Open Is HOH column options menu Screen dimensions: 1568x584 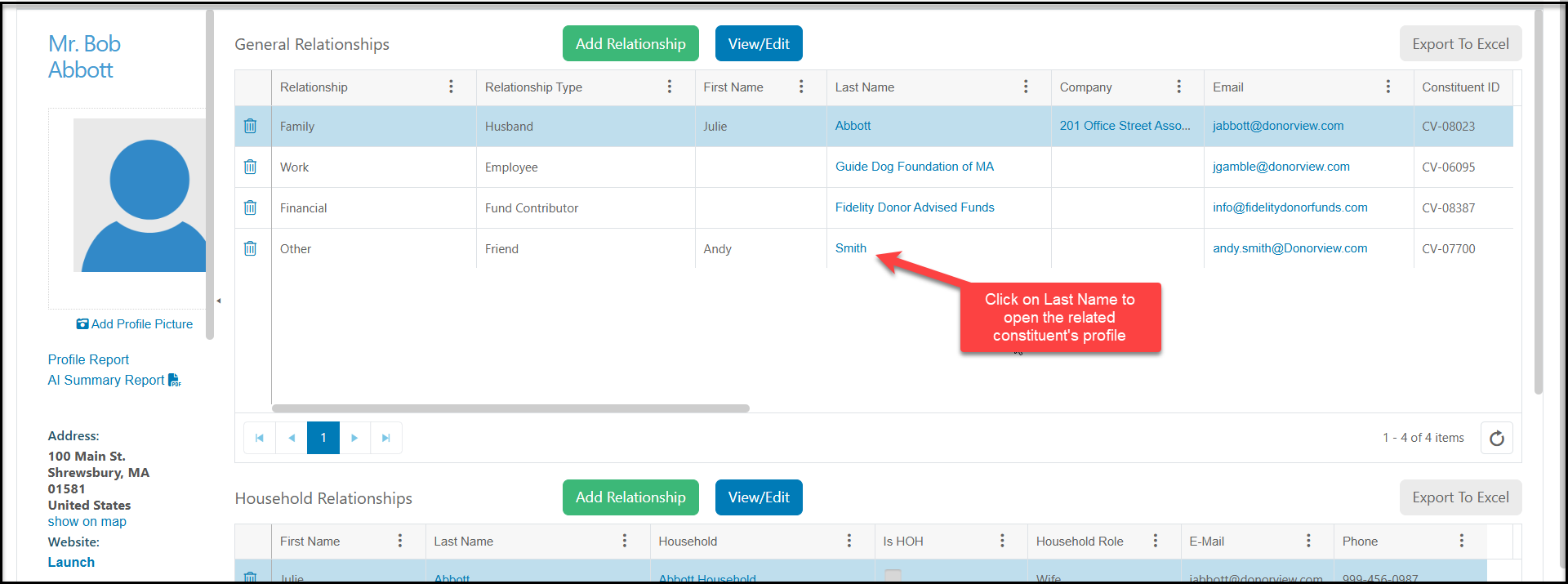tap(1002, 541)
